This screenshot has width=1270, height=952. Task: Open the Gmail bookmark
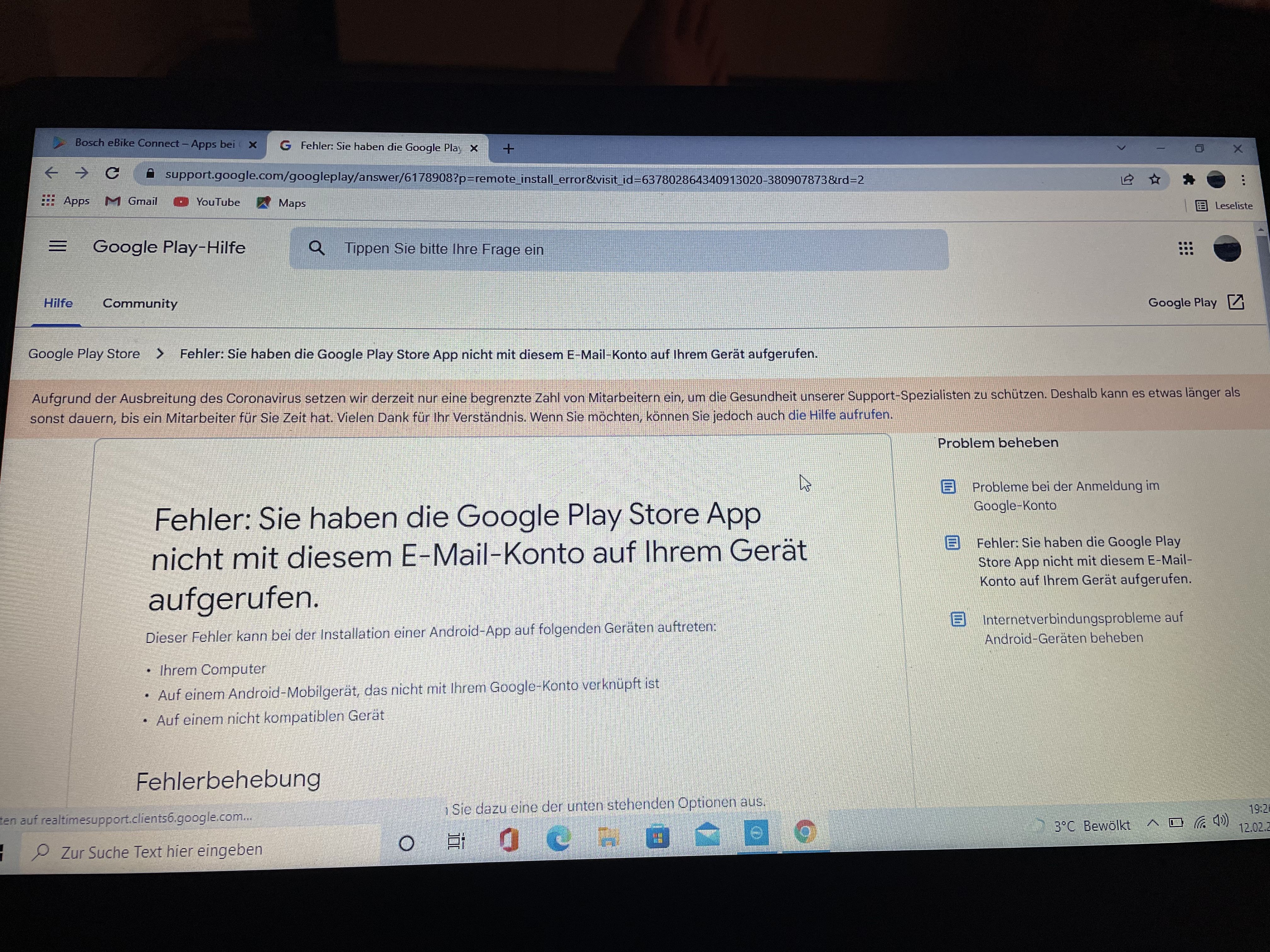tap(131, 201)
